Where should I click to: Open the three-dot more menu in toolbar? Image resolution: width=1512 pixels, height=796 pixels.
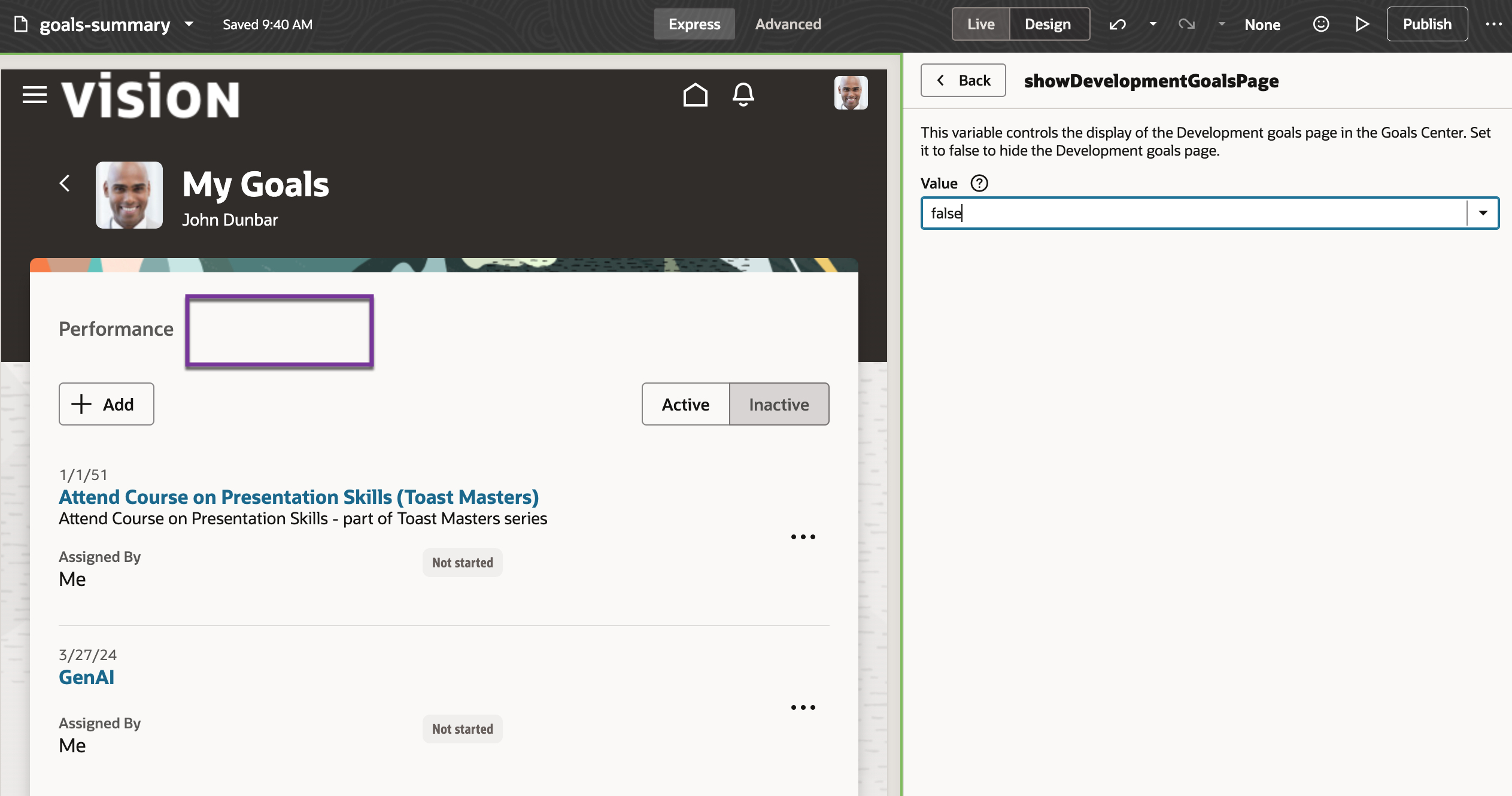(x=1493, y=25)
